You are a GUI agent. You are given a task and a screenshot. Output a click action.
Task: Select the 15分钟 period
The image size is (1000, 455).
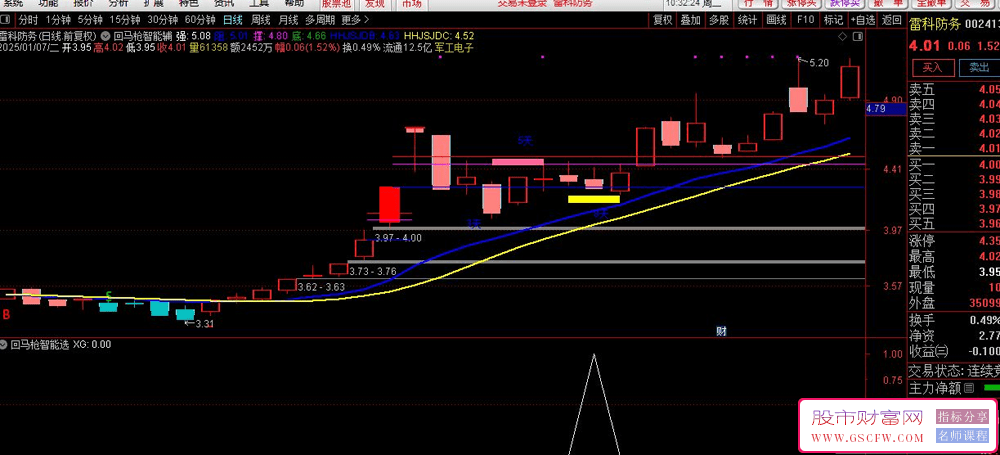coord(124,20)
